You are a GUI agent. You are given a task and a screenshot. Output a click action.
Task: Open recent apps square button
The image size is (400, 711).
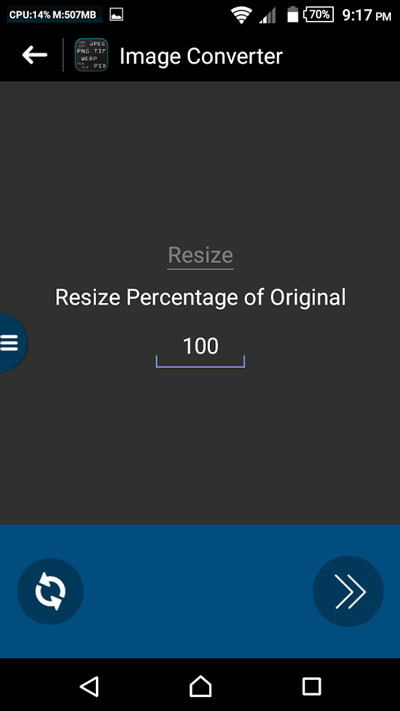coord(311,686)
